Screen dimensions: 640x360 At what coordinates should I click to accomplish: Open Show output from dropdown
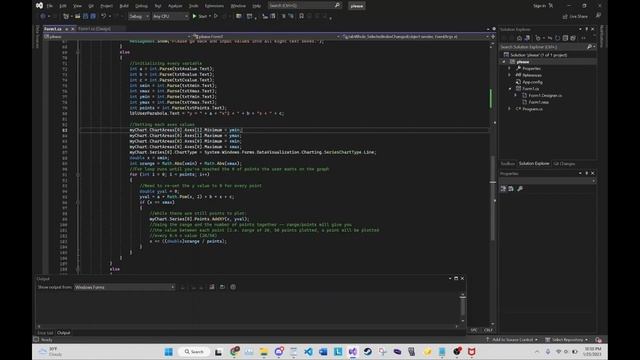[124, 287]
